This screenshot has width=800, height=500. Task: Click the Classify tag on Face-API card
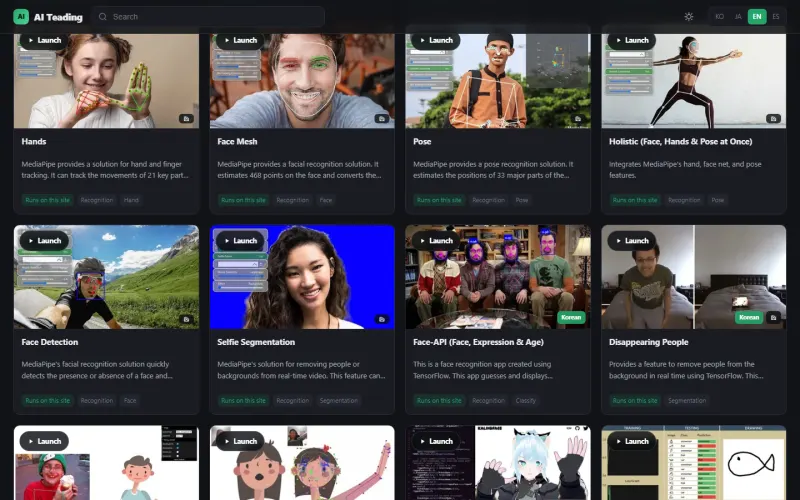tap(526, 401)
